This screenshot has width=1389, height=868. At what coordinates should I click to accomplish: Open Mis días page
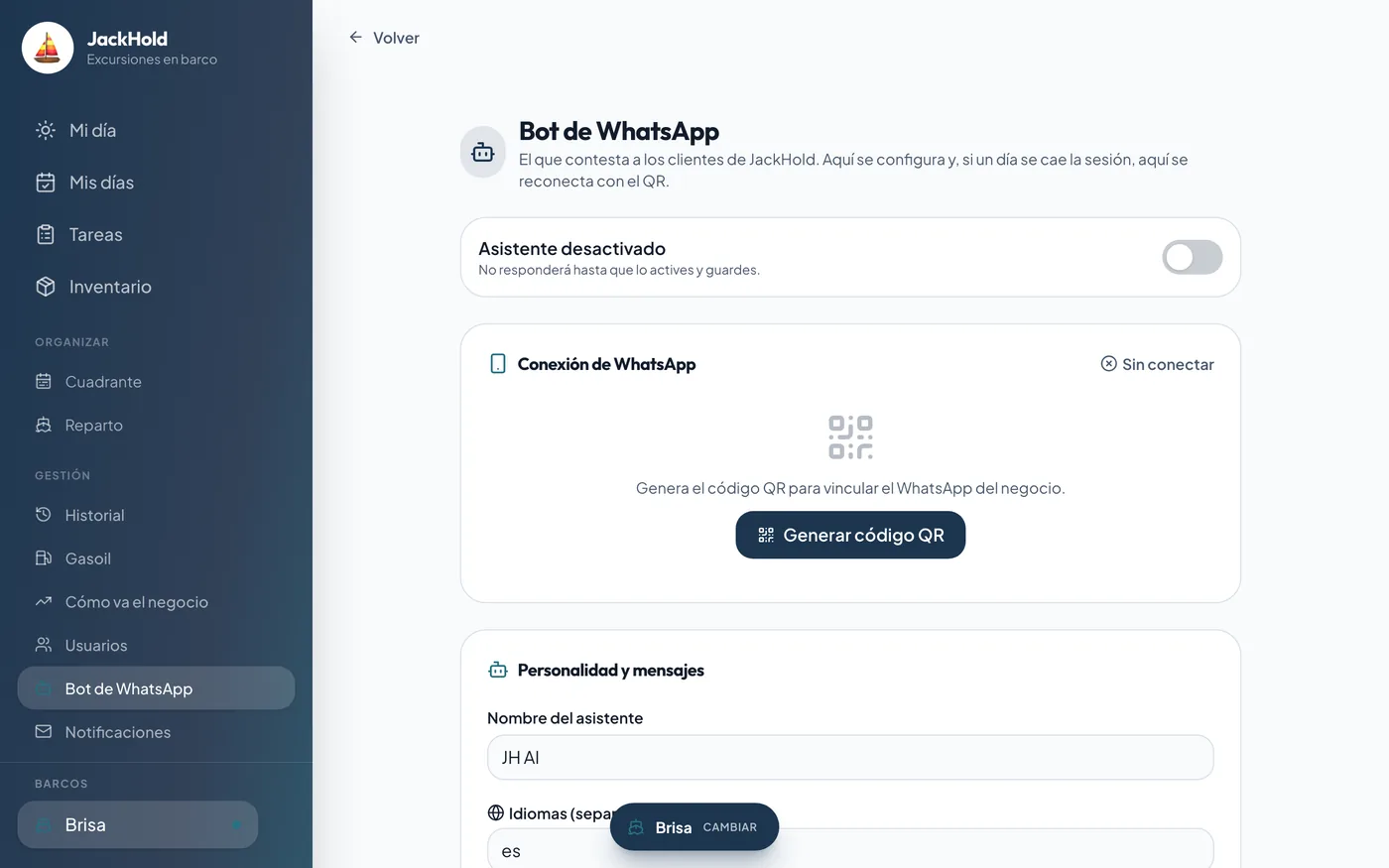(156, 183)
